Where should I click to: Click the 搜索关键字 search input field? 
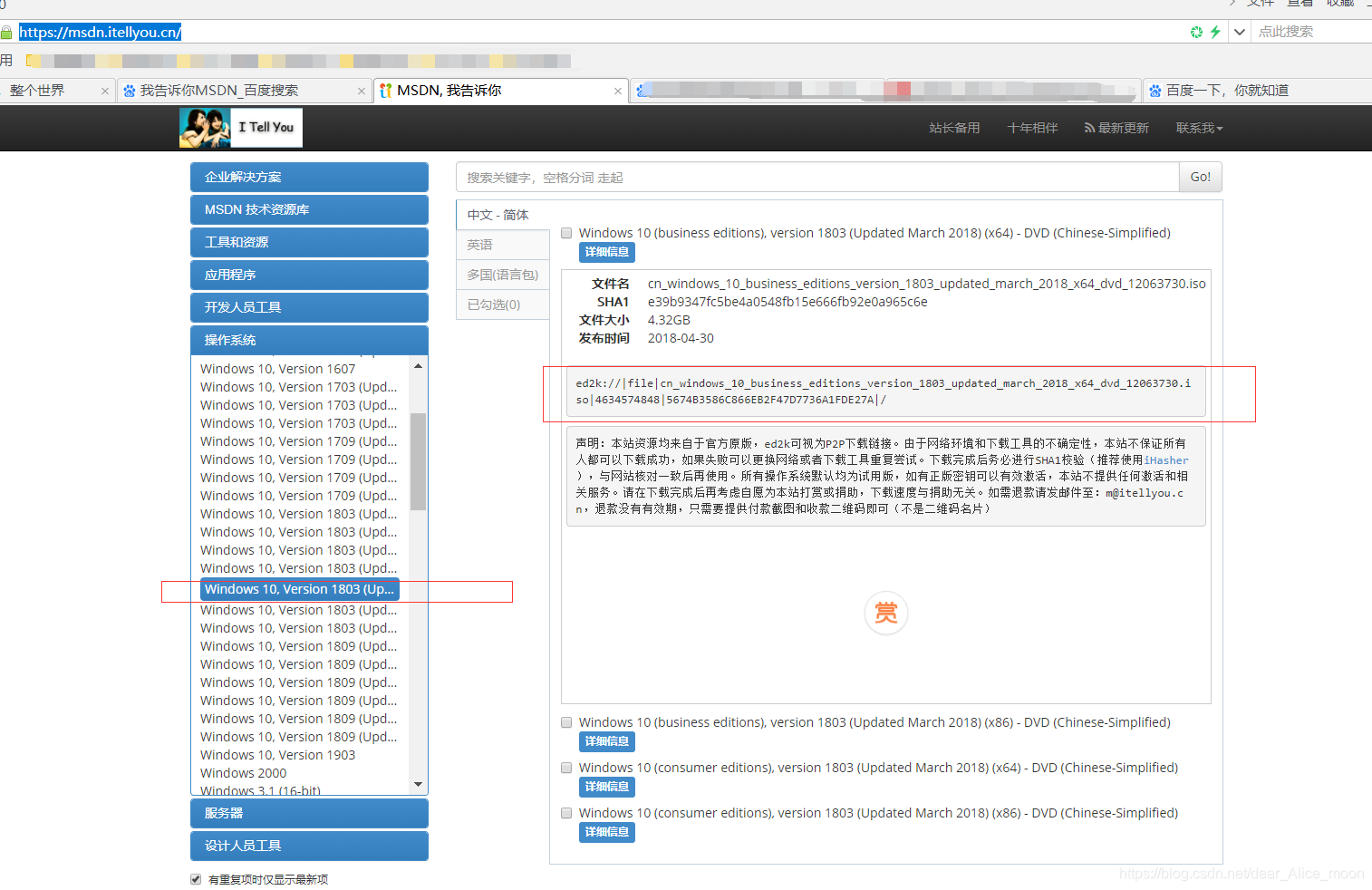pyautogui.click(x=817, y=178)
